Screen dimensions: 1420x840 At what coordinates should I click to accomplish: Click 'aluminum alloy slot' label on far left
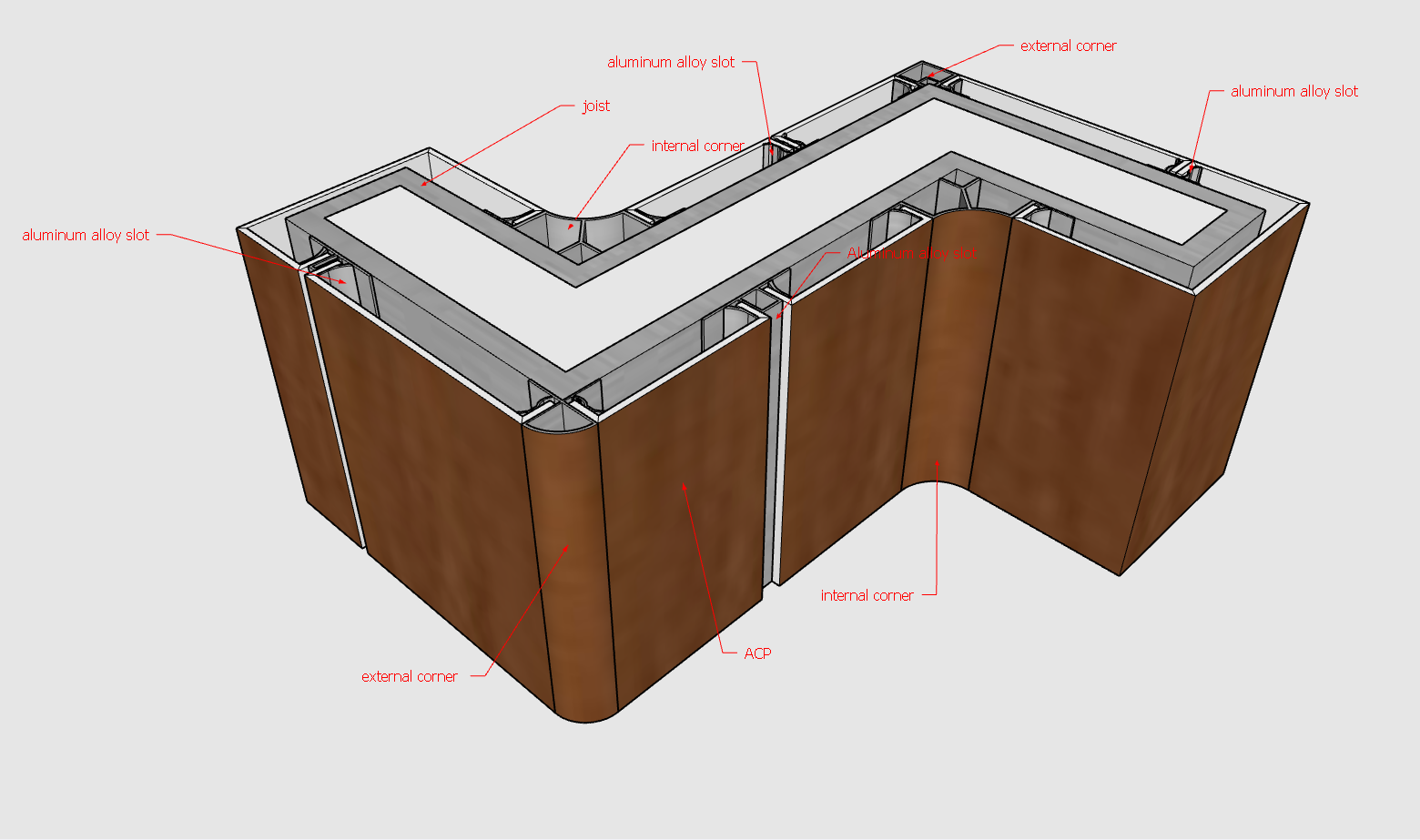[x=86, y=236]
